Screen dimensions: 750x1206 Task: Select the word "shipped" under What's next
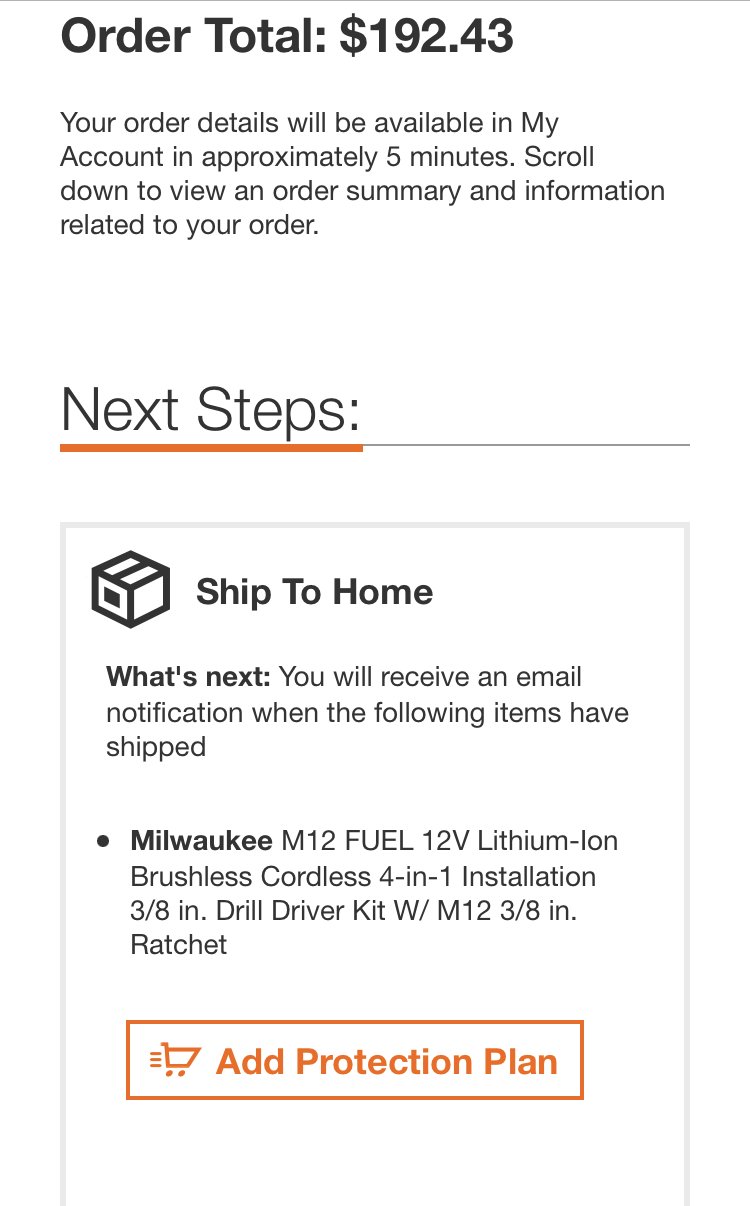156,747
